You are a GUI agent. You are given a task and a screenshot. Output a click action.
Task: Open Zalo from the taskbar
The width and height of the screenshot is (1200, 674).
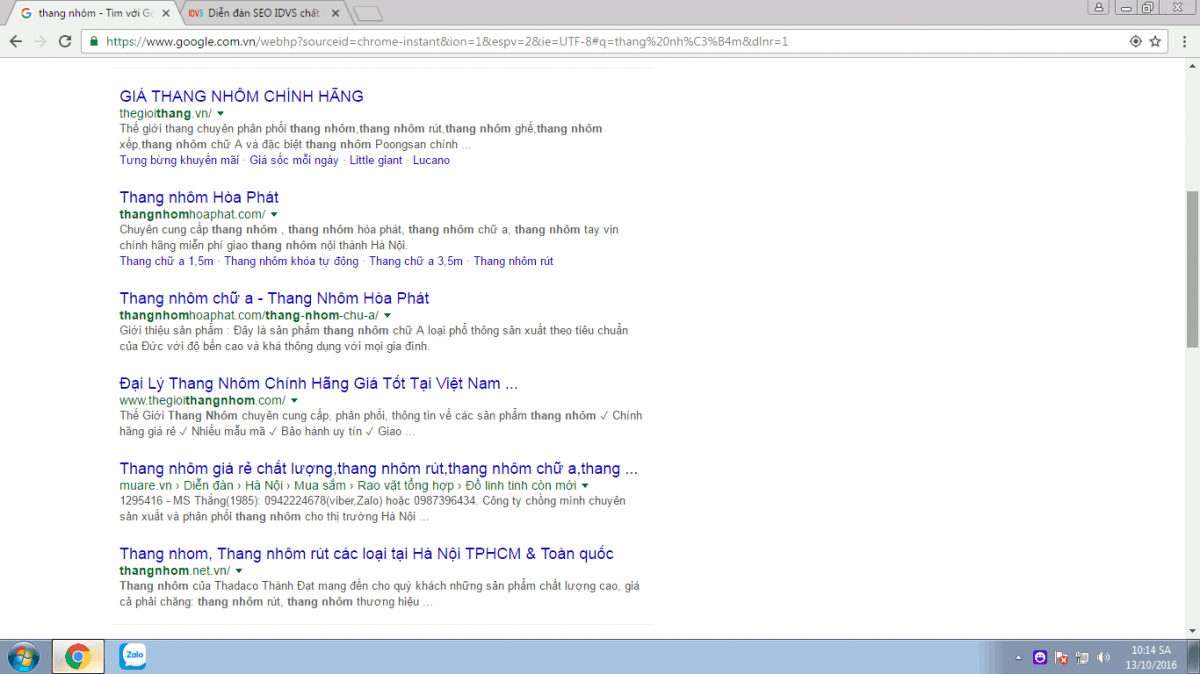click(133, 656)
